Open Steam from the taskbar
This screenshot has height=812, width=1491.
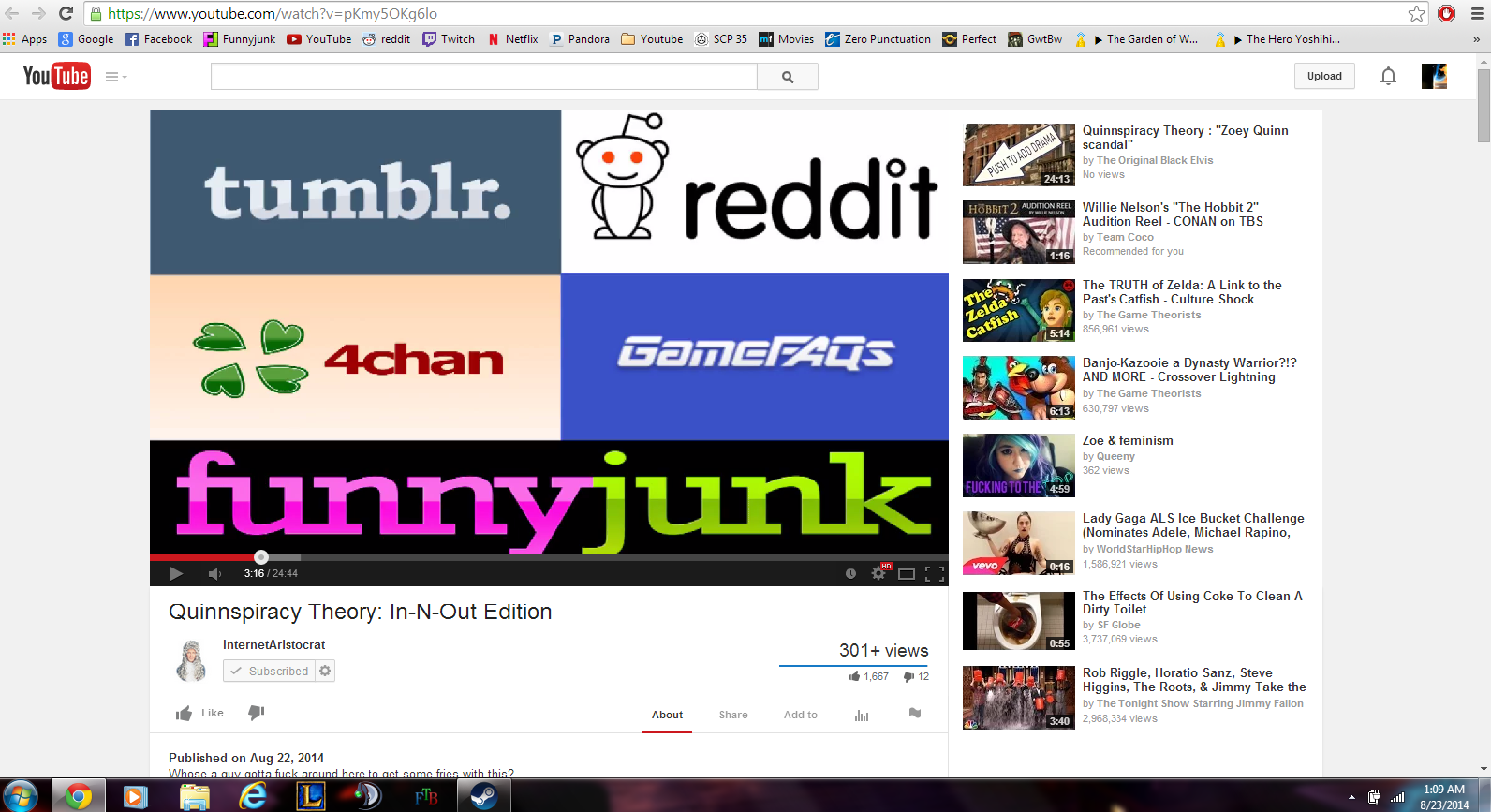click(483, 796)
